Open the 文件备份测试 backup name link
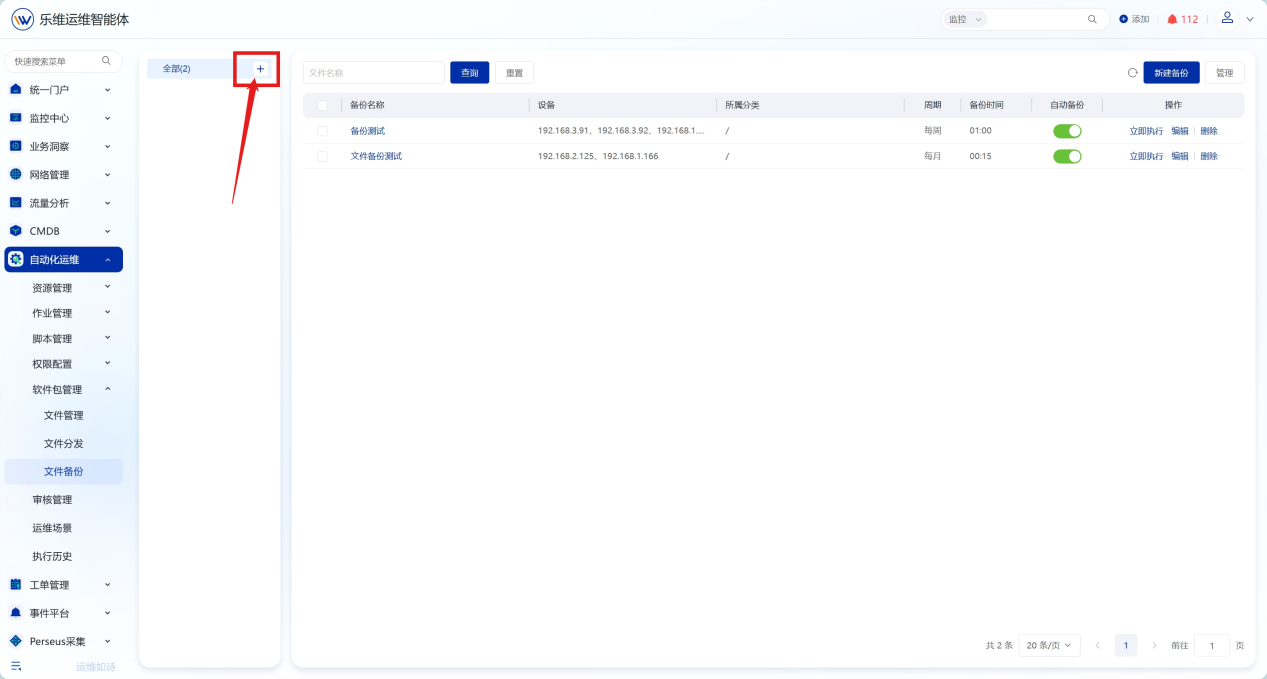Image resolution: width=1267 pixels, height=679 pixels. (x=376, y=156)
